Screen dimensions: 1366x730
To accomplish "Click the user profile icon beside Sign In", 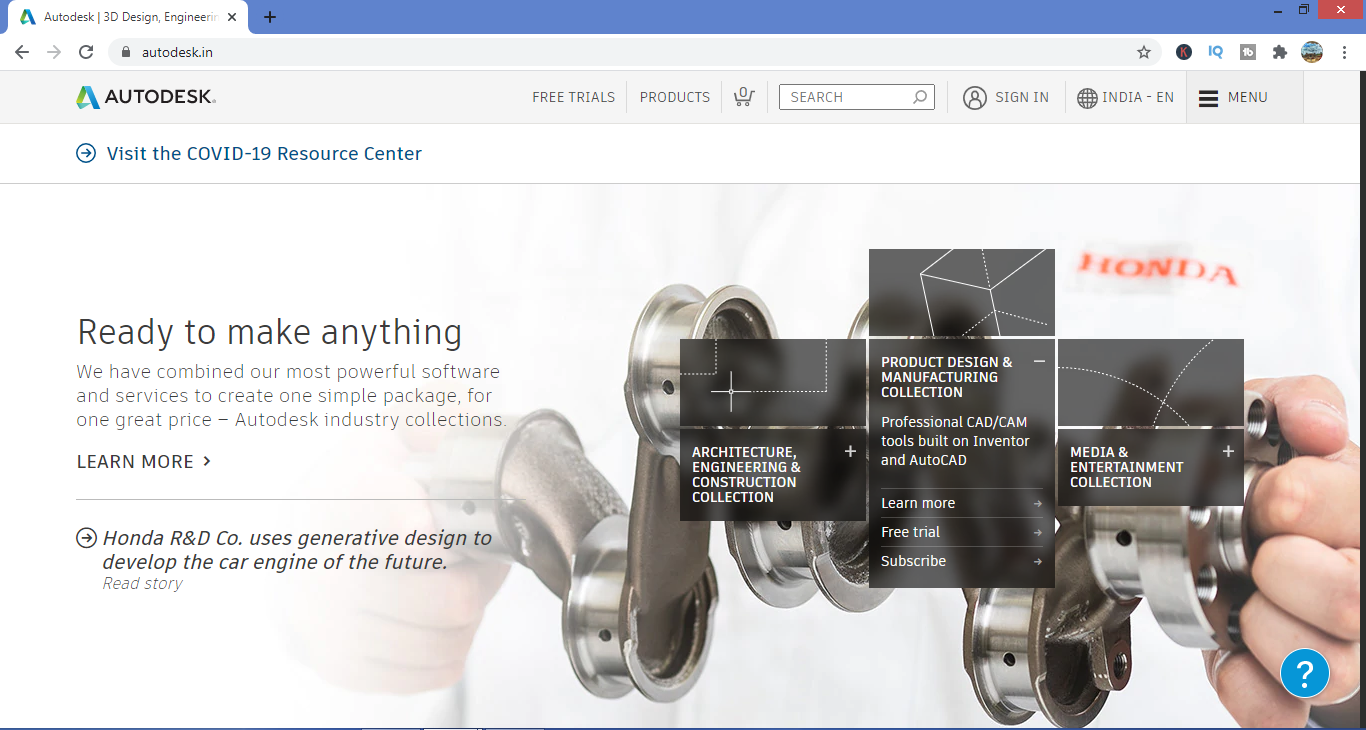I will coord(975,97).
